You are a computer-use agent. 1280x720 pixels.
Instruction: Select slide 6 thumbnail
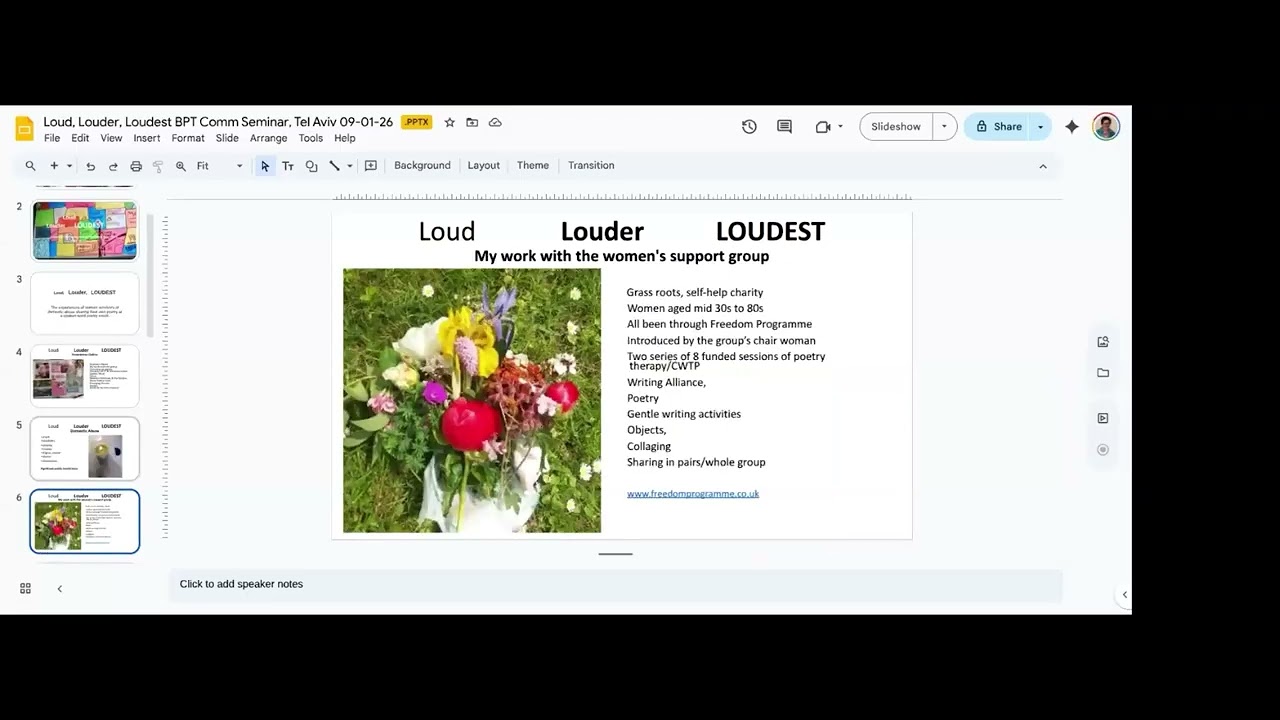pos(85,521)
